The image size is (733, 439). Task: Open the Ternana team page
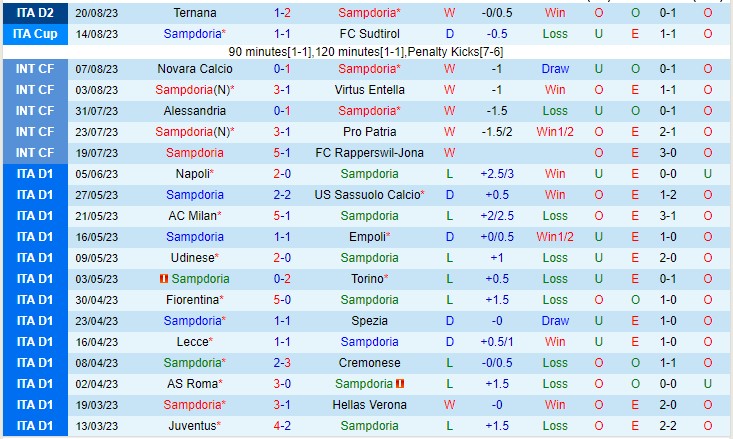[x=194, y=13]
